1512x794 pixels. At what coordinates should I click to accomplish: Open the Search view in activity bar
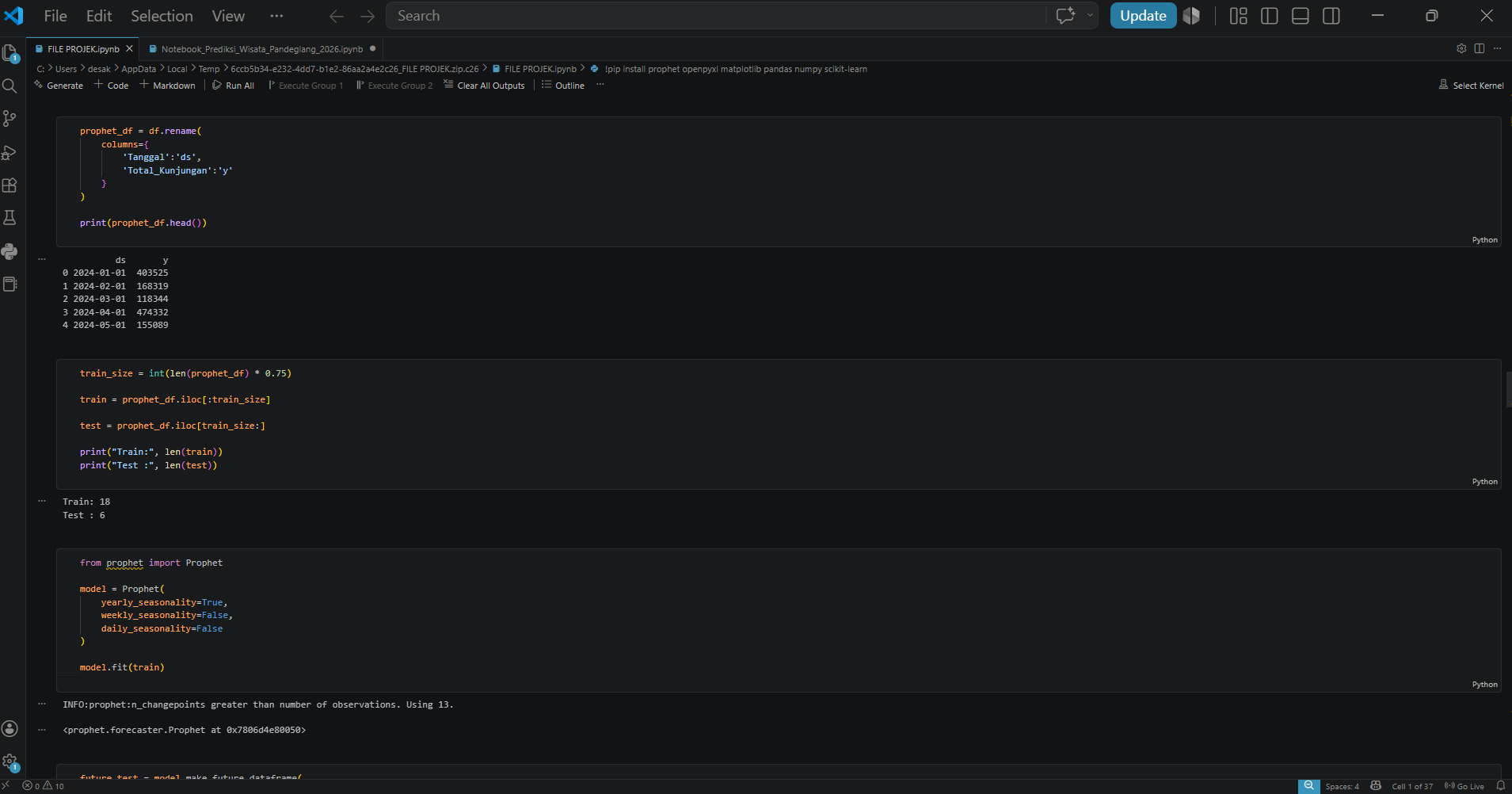(x=10, y=86)
